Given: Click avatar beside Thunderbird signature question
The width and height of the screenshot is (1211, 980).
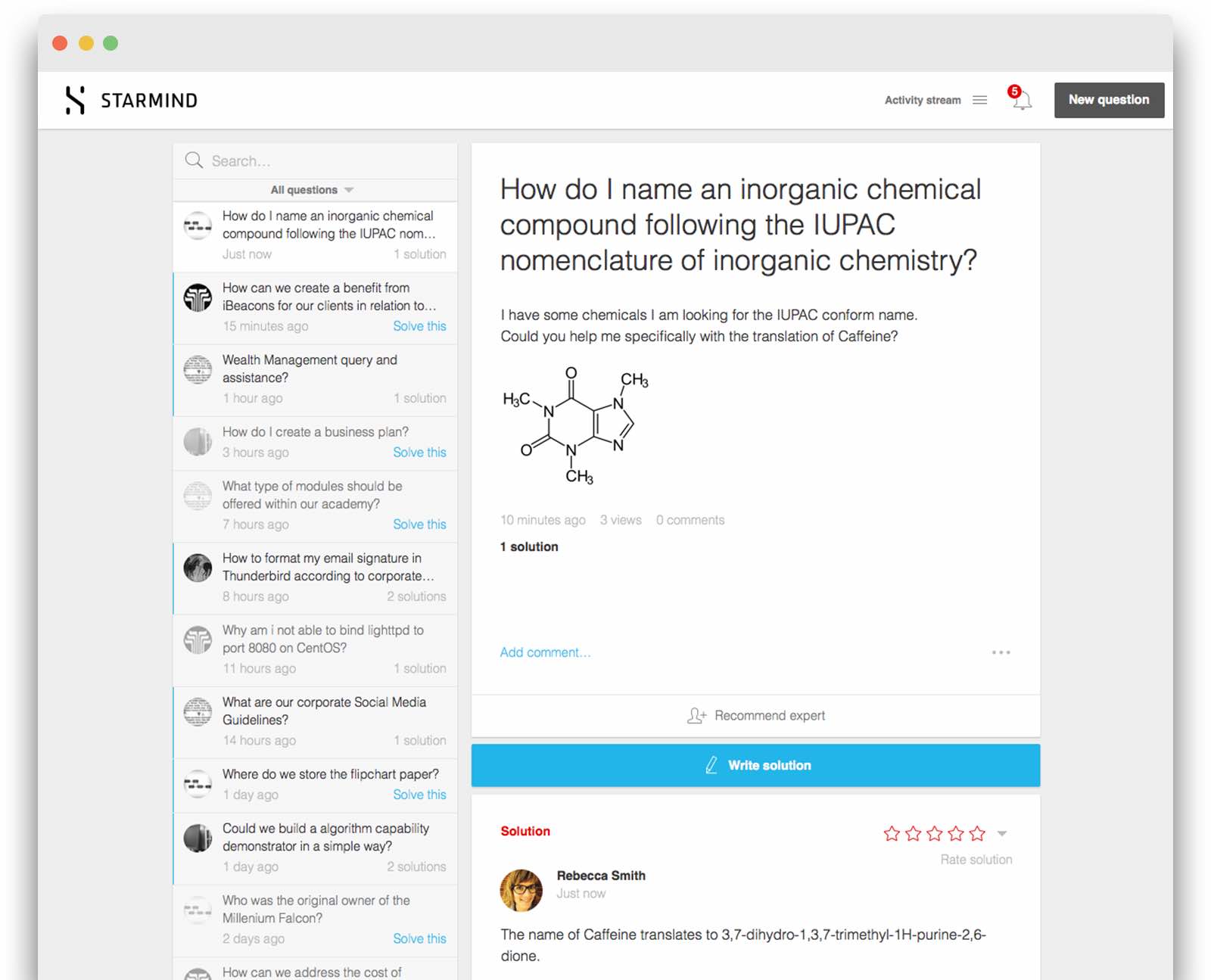Looking at the screenshot, I should [x=198, y=568].
